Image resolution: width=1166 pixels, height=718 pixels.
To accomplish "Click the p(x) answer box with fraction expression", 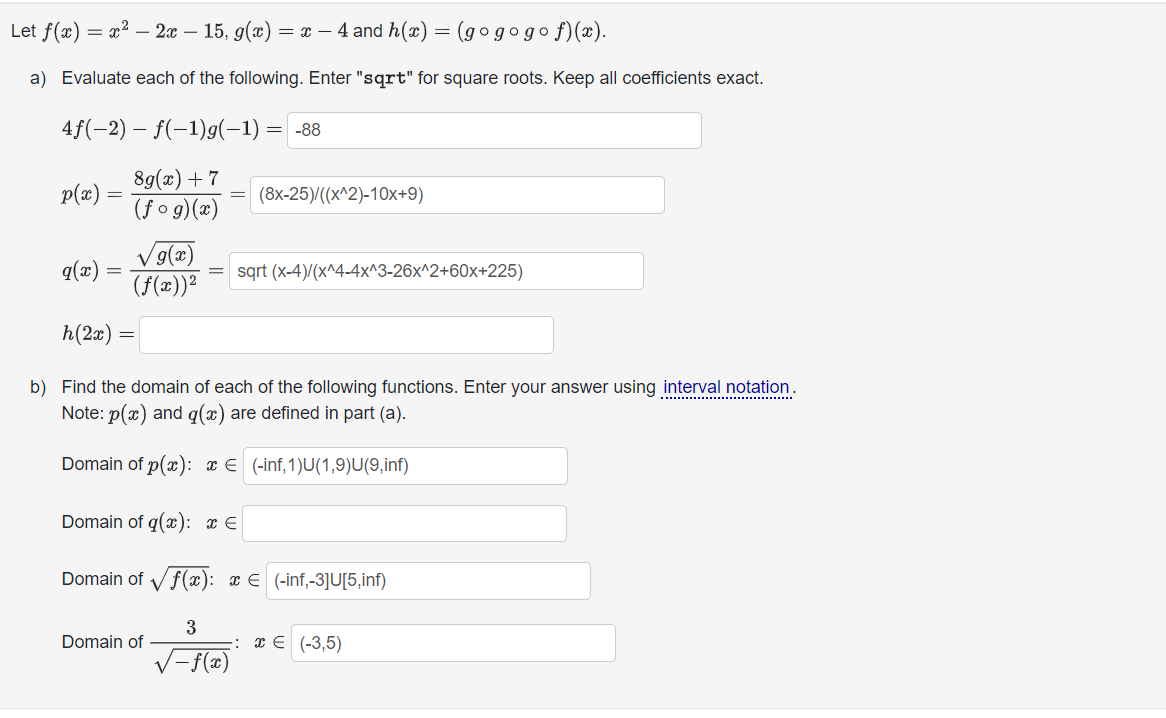I will tap(455, 194).
